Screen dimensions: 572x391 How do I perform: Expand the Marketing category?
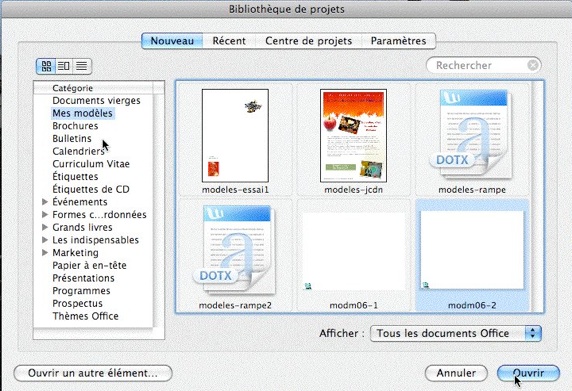[45, 252]
